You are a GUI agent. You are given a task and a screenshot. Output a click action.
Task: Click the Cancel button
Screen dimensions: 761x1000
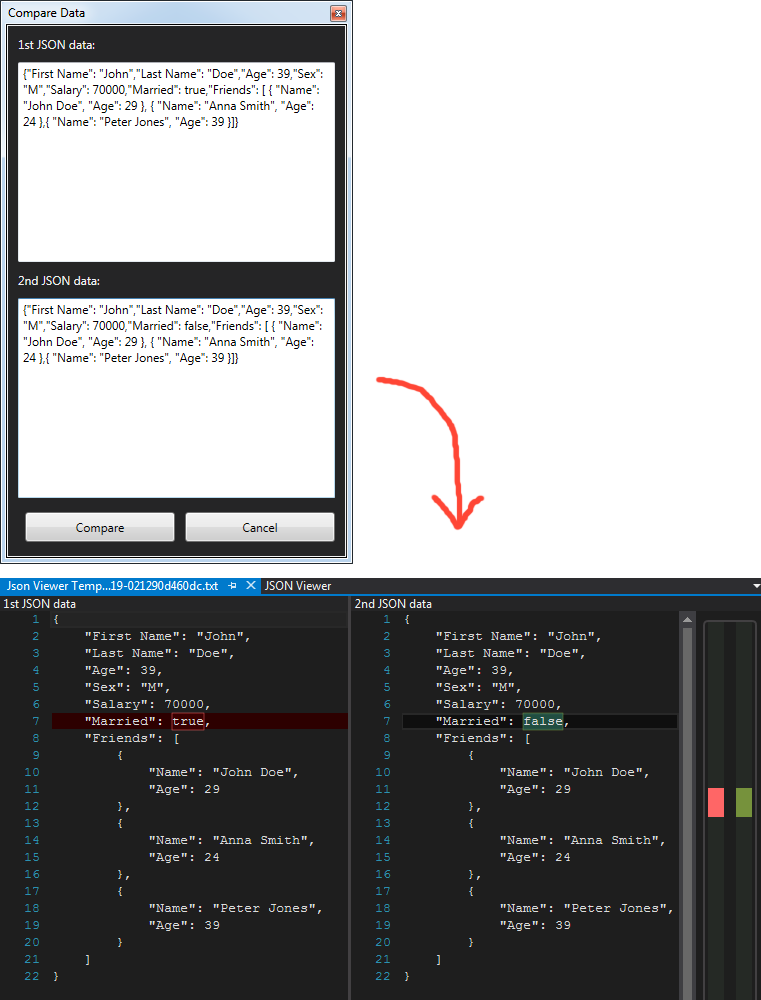[260, 527]
